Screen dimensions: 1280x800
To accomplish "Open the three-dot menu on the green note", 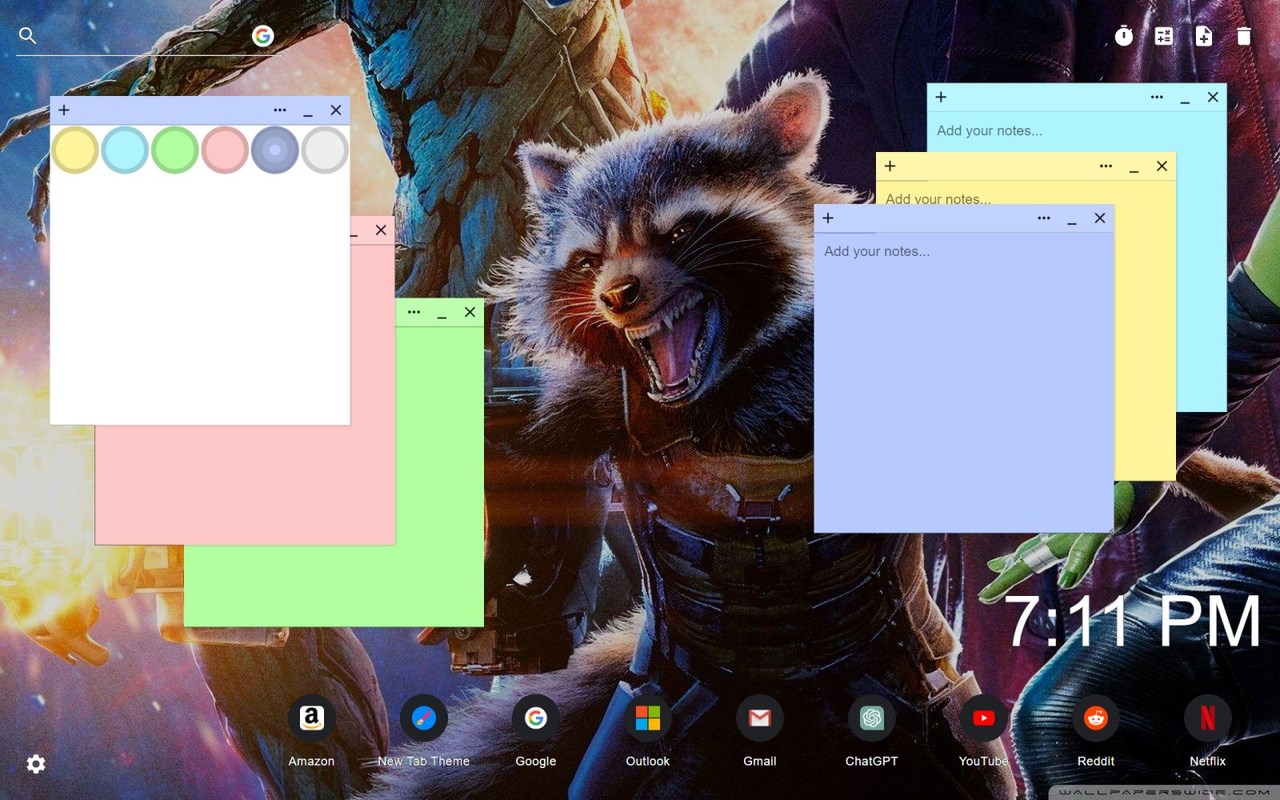I will [414, 312].
